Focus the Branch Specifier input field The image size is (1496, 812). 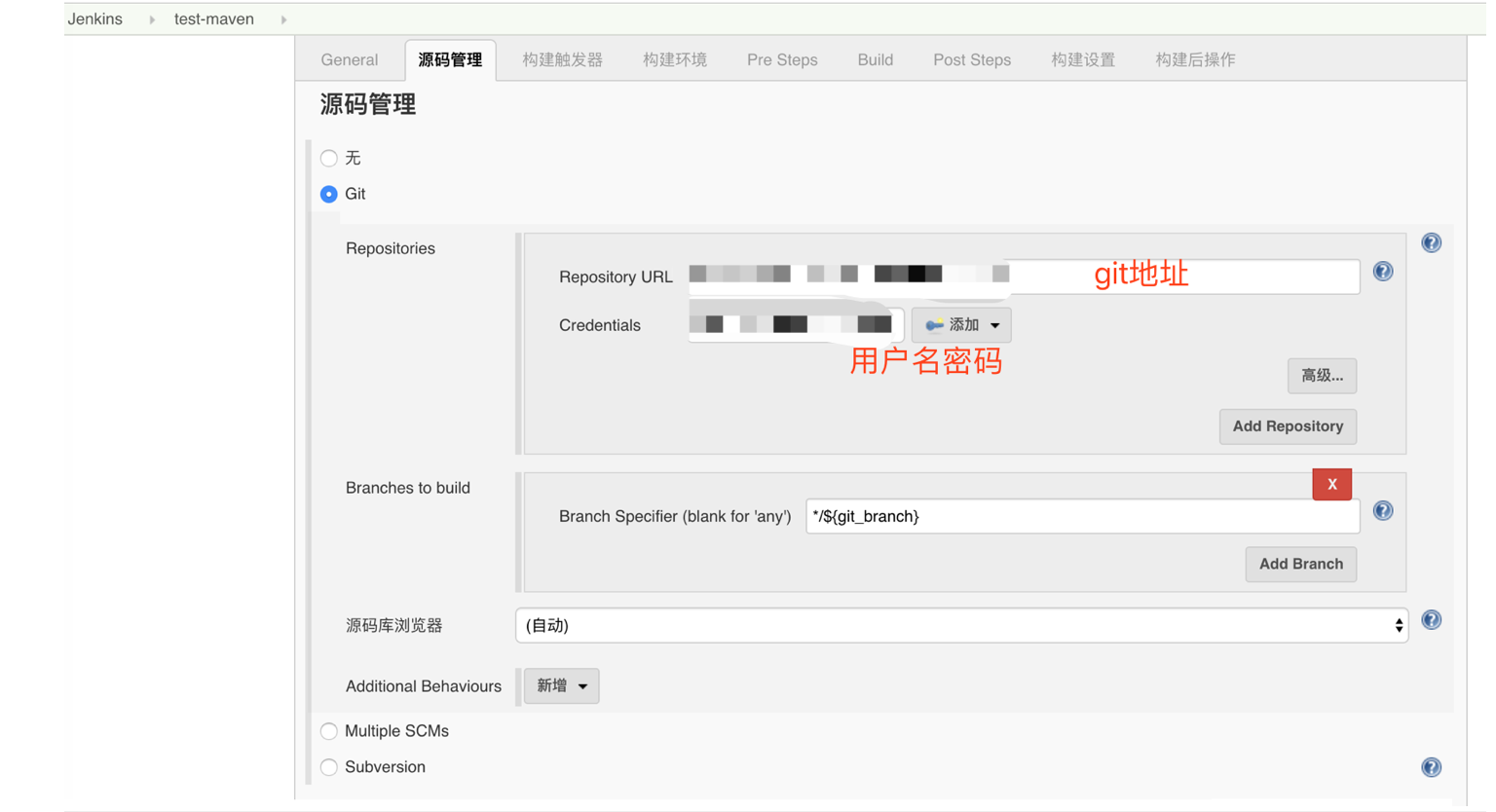pos(1082,516)
